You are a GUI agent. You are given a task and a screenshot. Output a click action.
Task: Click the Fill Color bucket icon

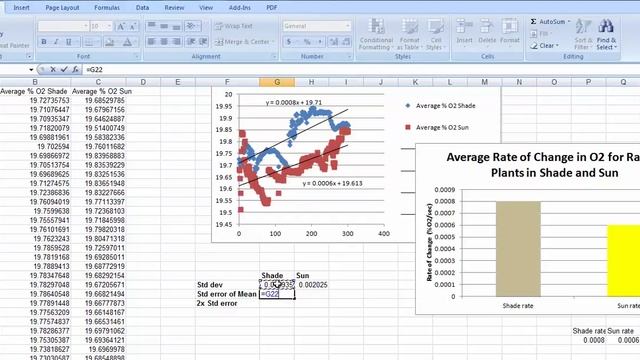[109, 42]
